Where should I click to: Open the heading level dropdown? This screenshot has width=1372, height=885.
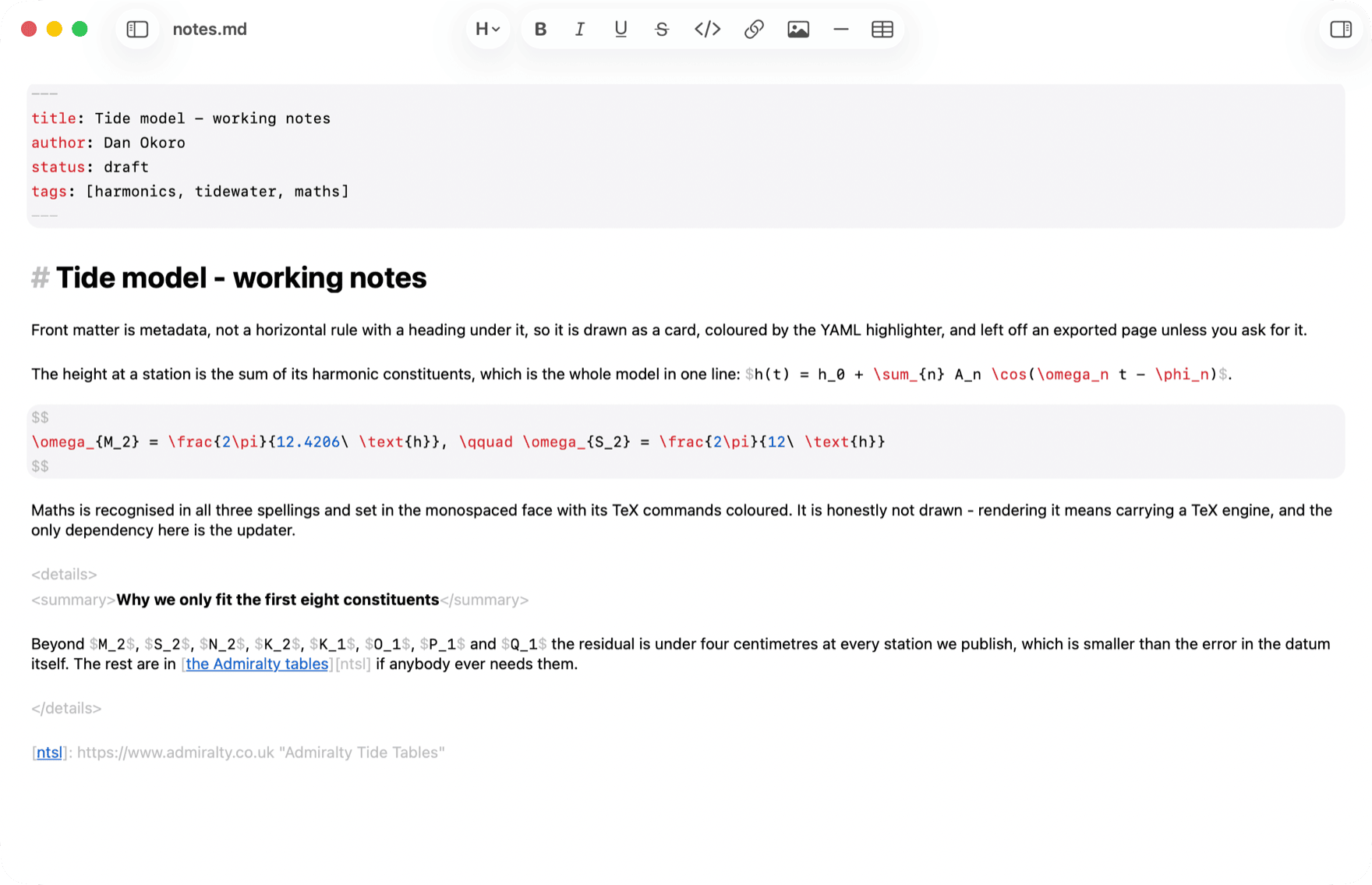coord(488,30)
